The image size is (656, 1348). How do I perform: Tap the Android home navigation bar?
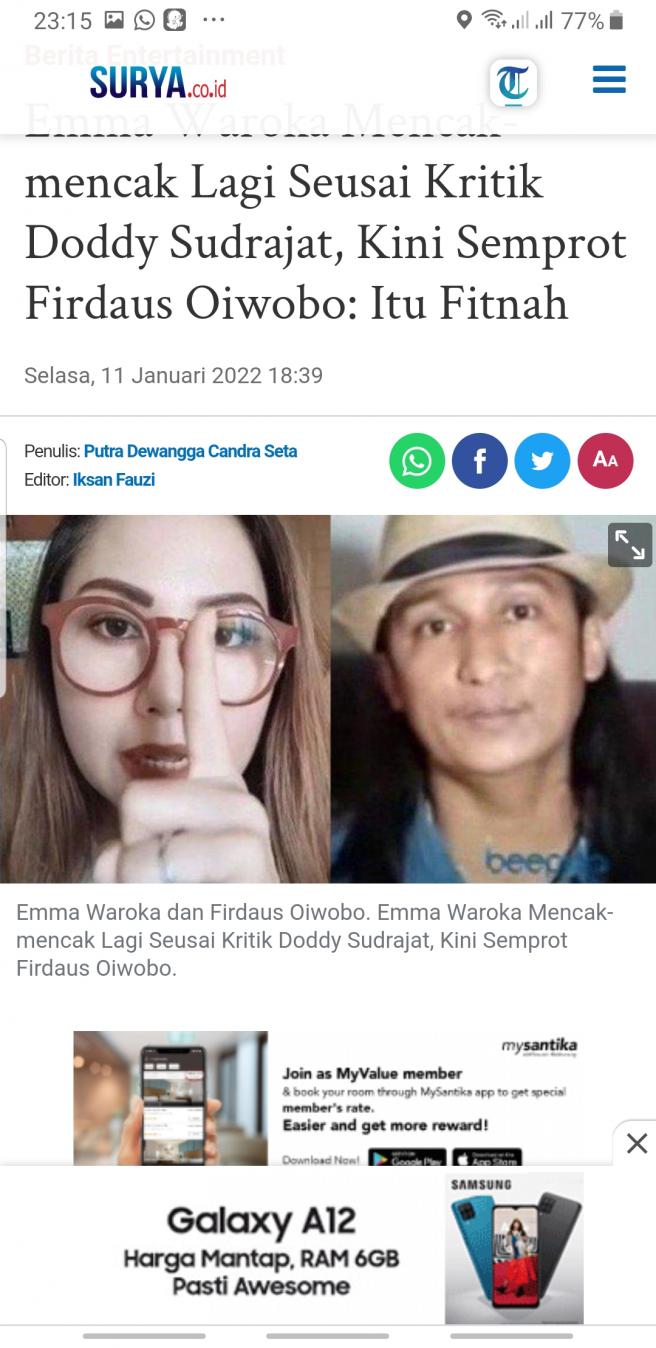click(328, 1336)
